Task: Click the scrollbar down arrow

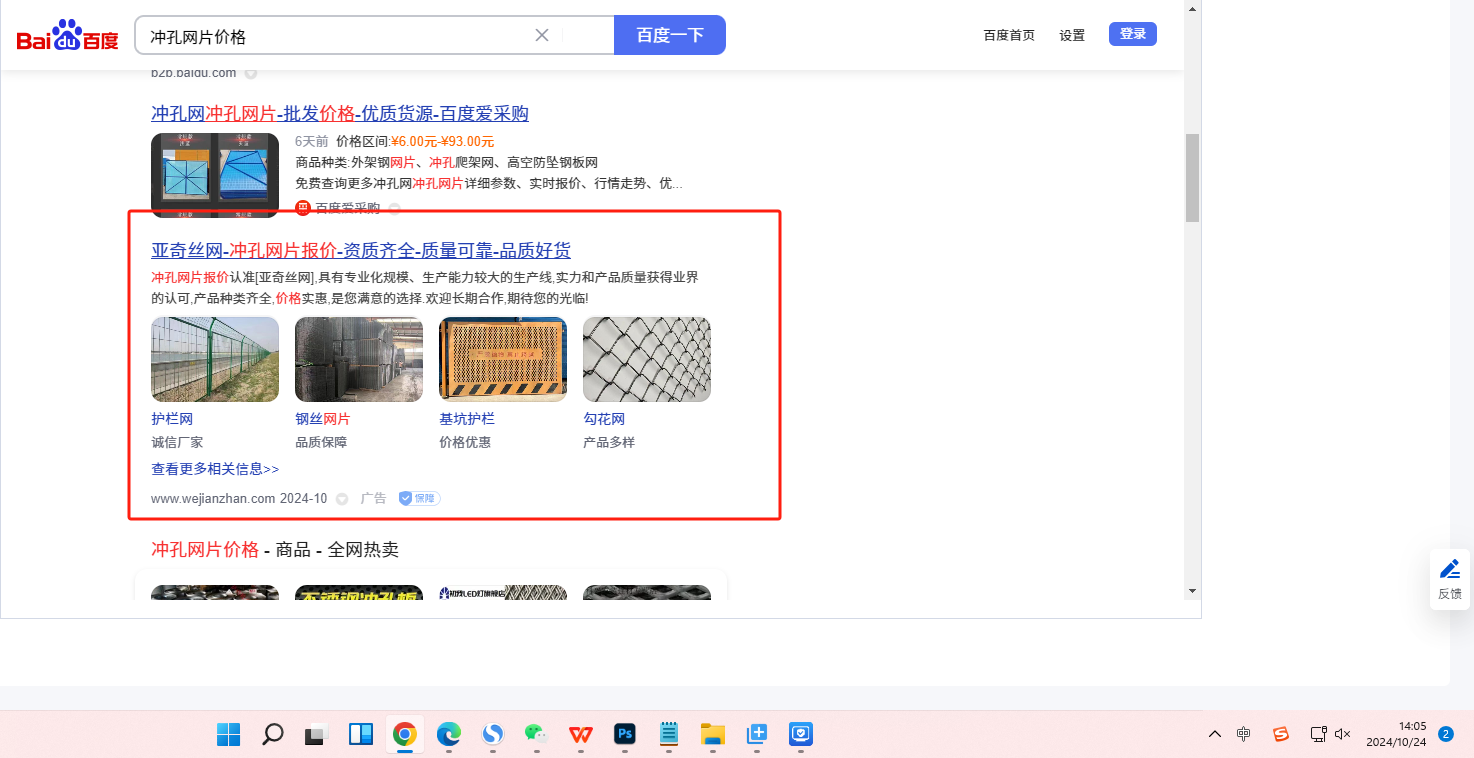Action: click(1192, 591)
